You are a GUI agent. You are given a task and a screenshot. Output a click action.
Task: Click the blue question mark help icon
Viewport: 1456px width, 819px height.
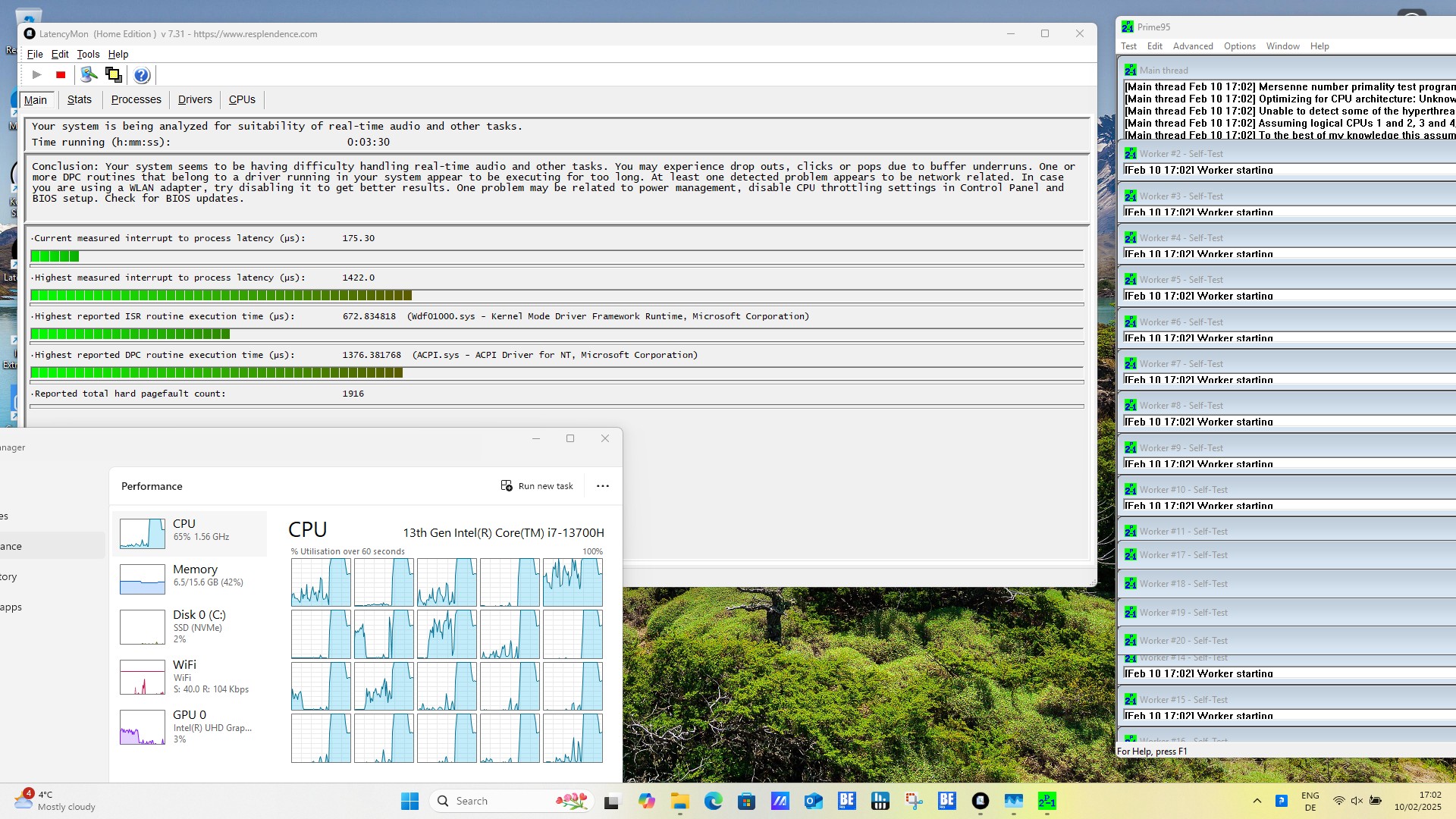point(141,75)
